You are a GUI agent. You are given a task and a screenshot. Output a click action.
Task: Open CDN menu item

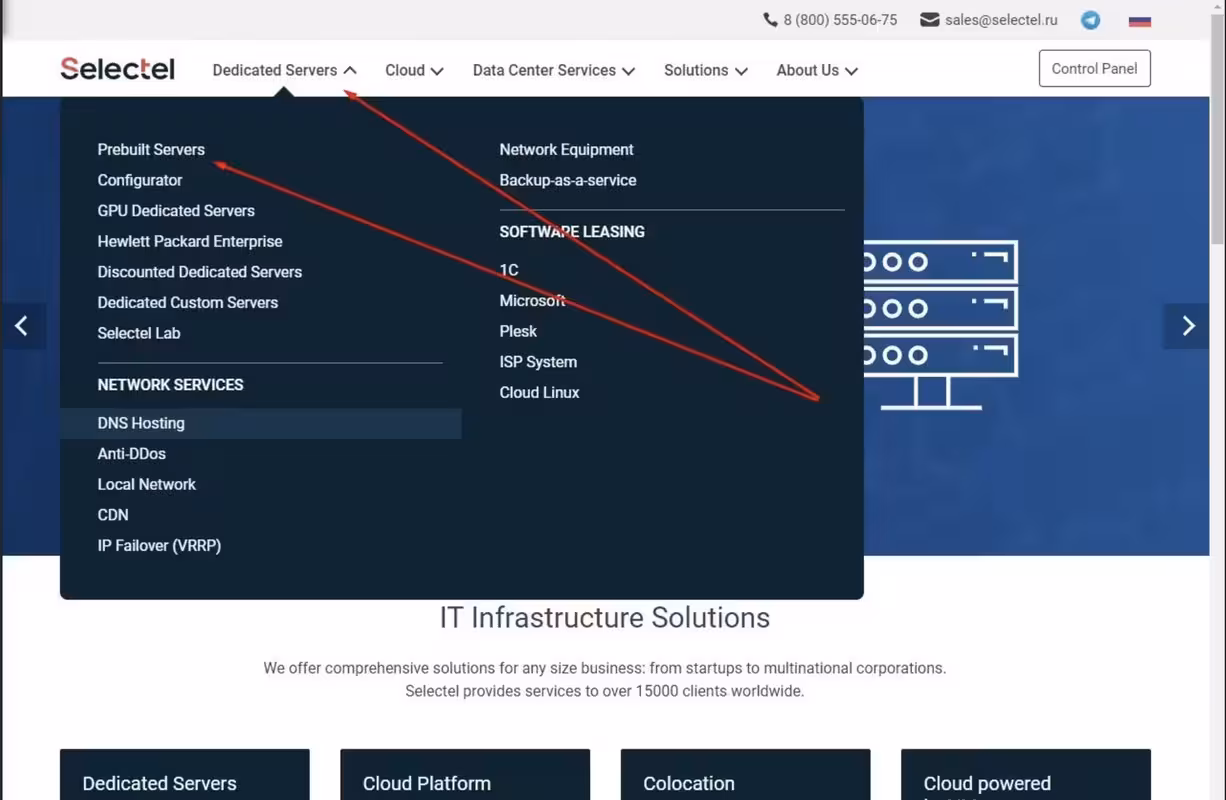[x=113, y=515]
